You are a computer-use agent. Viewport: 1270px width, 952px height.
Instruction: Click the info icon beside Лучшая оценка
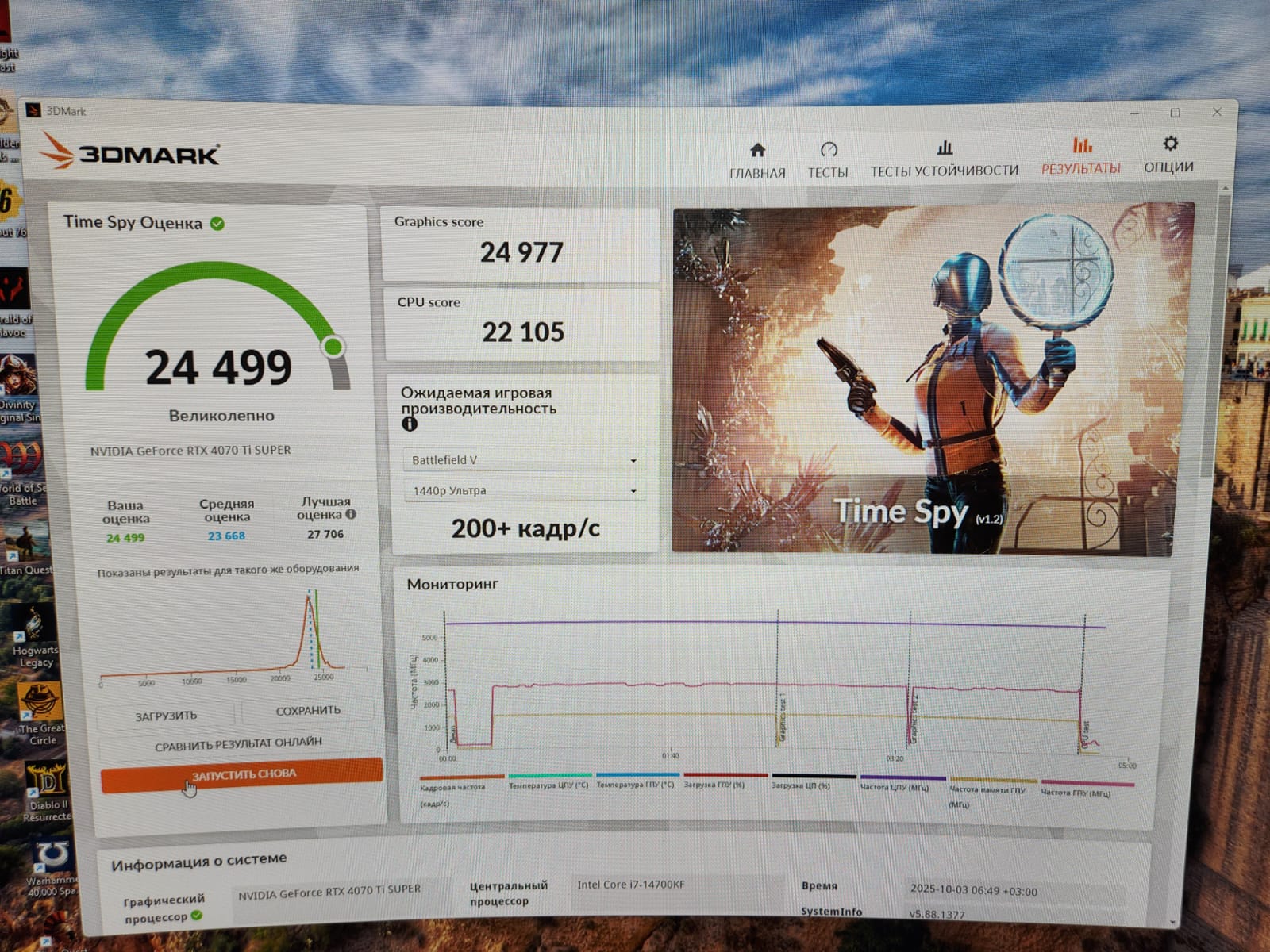(351, 514)
